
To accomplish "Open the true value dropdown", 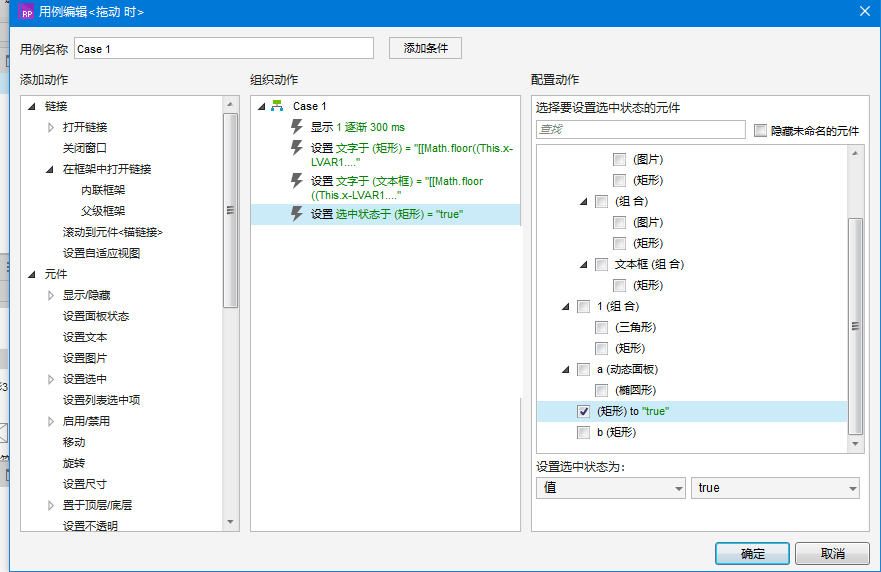I will 775,488.
